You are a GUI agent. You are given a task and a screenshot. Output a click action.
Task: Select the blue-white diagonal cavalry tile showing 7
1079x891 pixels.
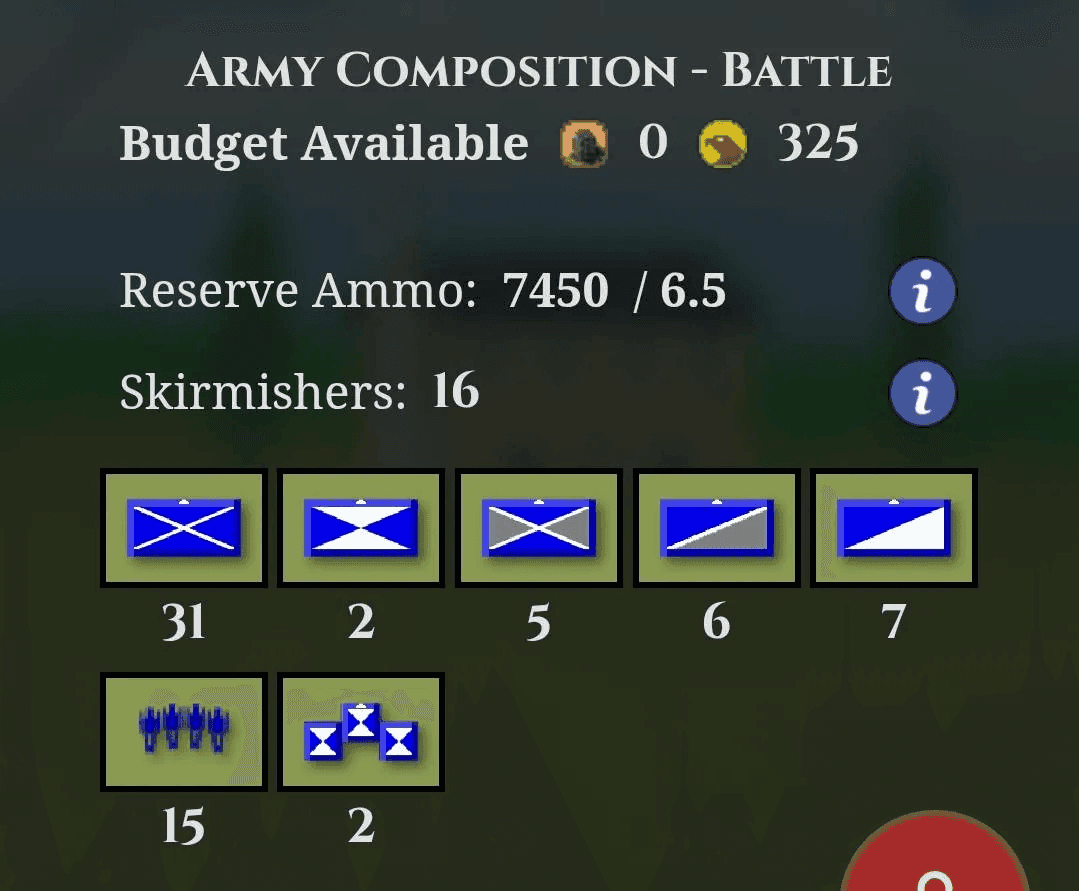tap(894, 528)
